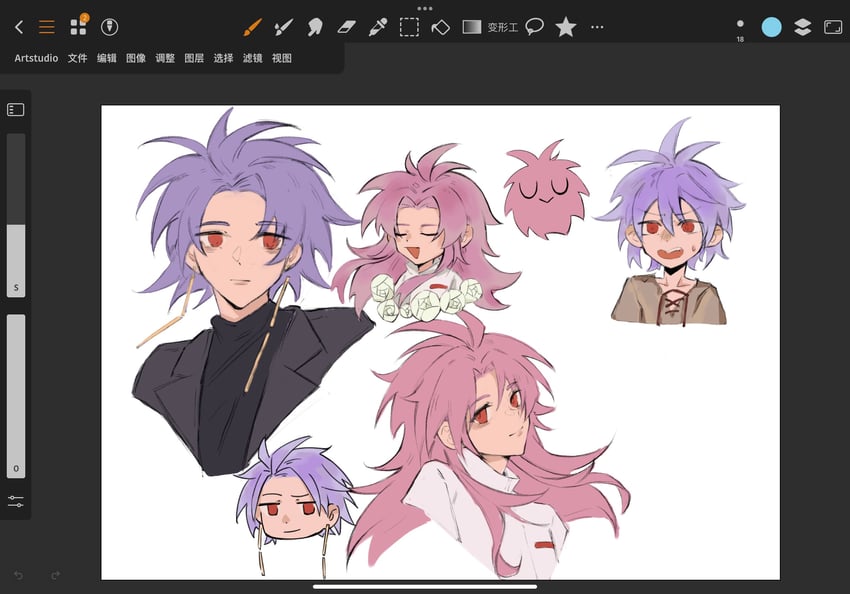Tap the Undo arrow
This screenshot has width=850, height=594.
(18, 575)
